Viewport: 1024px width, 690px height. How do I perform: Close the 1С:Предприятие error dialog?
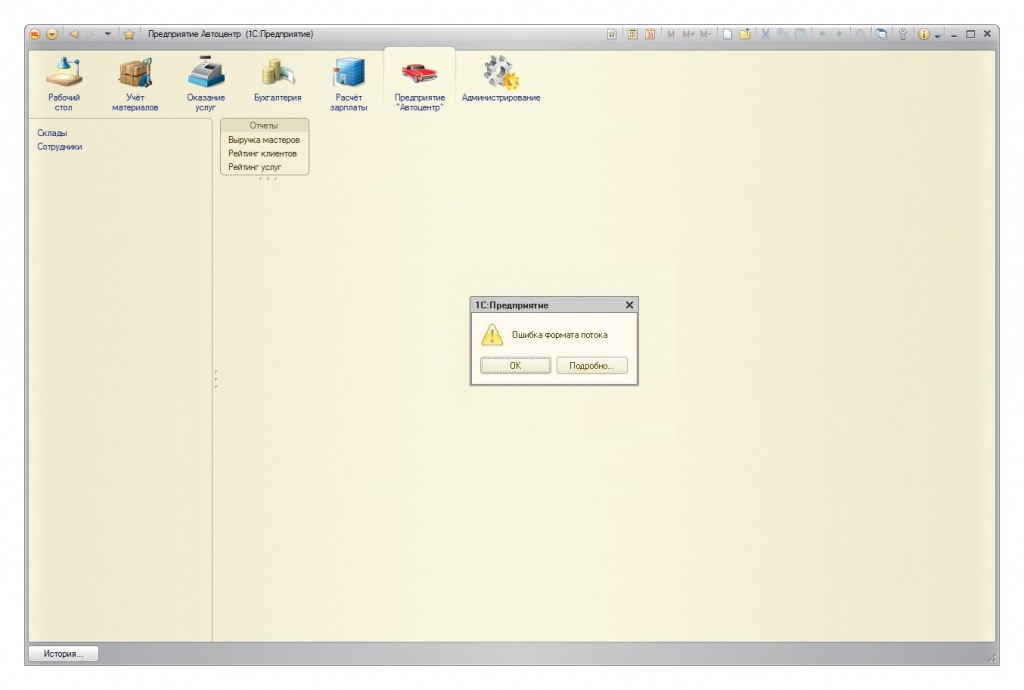click(630, 305)
